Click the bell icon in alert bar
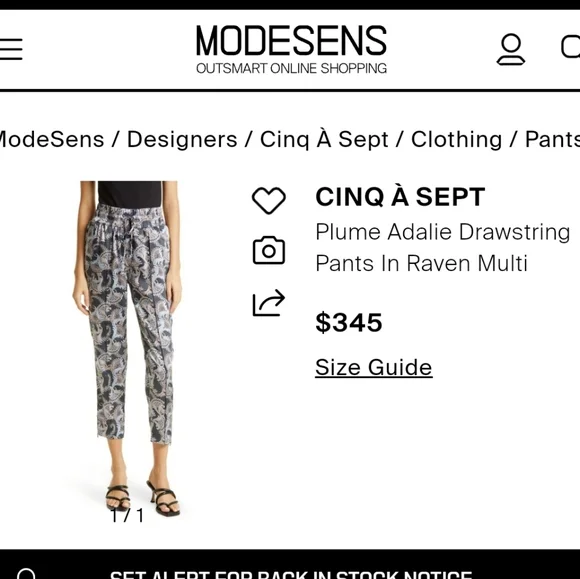The height and width of the screenshot is (579, 580). (x=27, y=574)
